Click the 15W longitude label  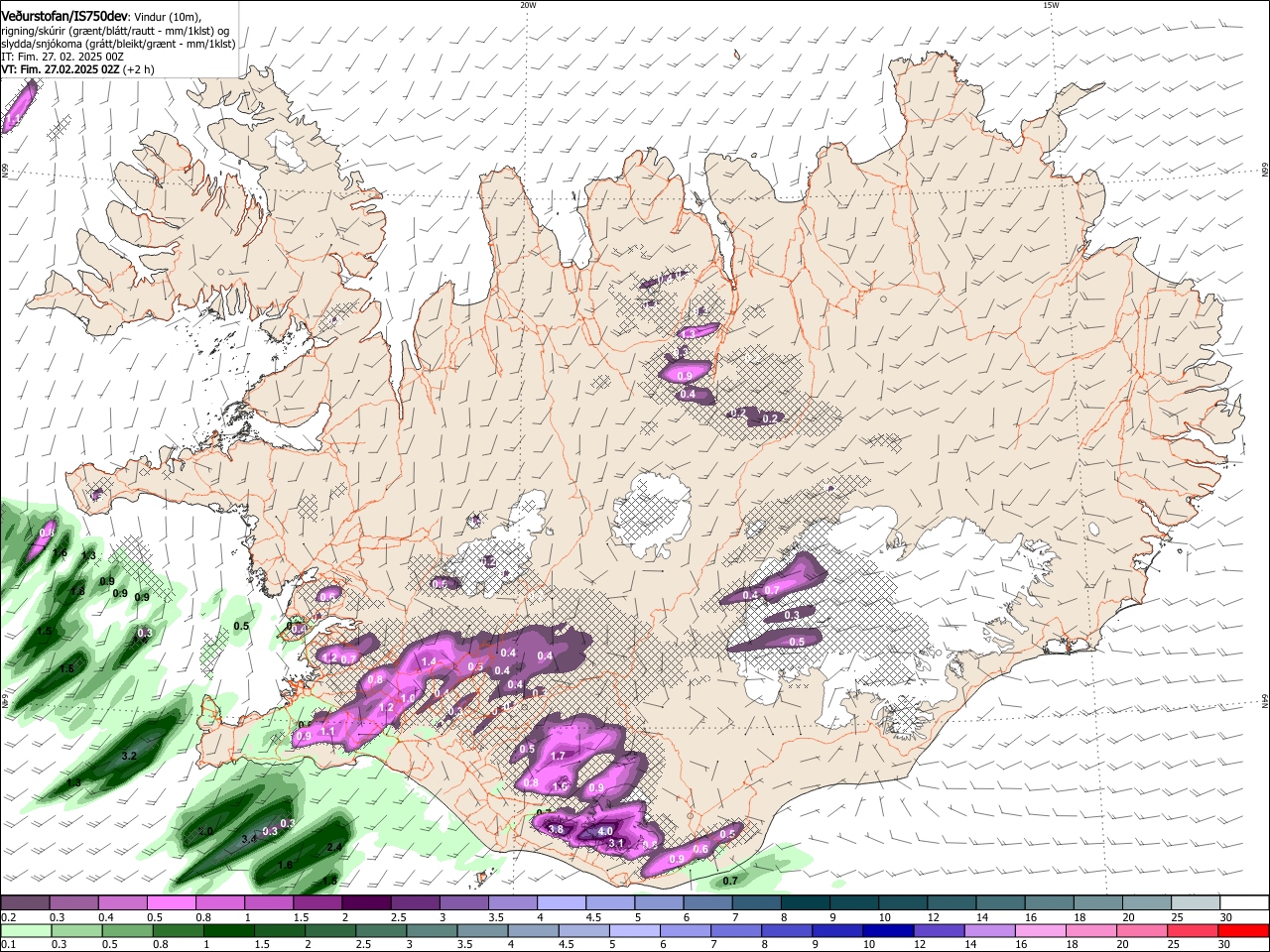[1051, 5]
